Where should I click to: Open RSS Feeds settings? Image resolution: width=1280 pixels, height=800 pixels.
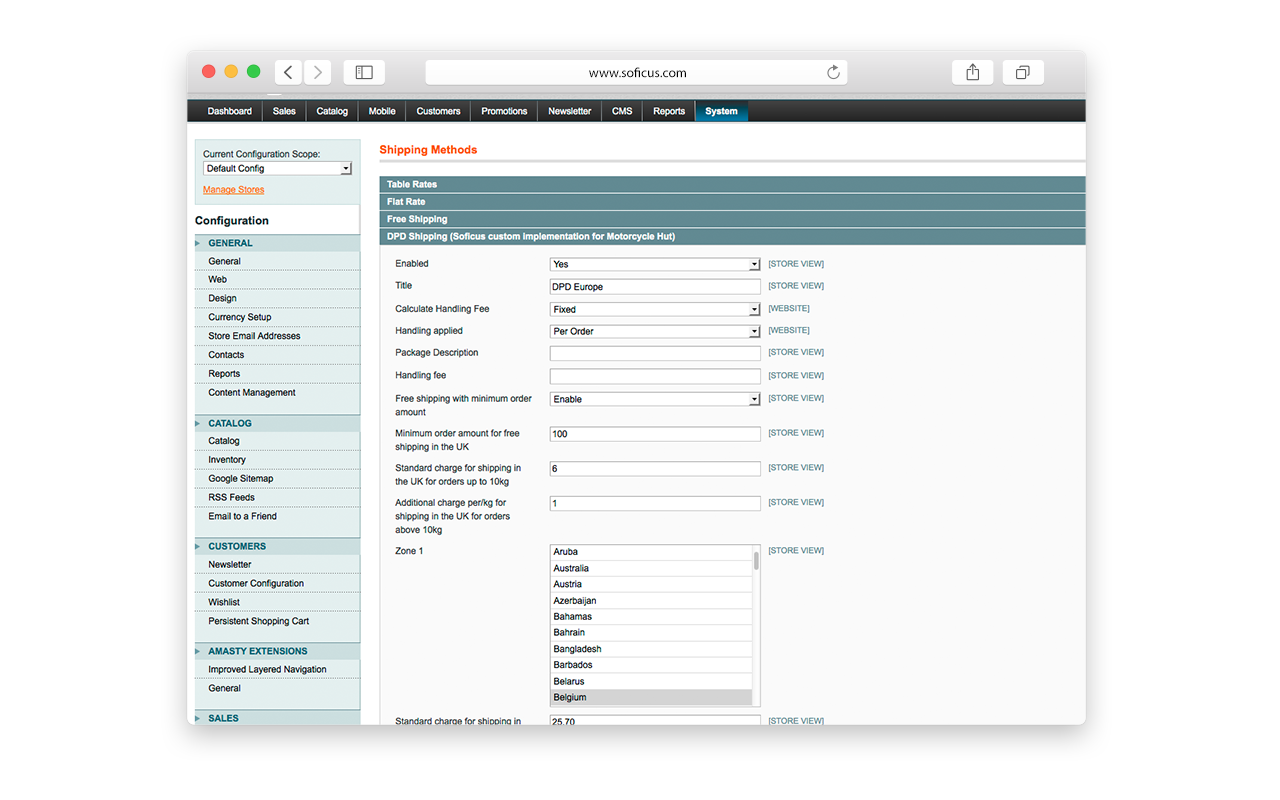pyautogui.click(x=232, y=497)
